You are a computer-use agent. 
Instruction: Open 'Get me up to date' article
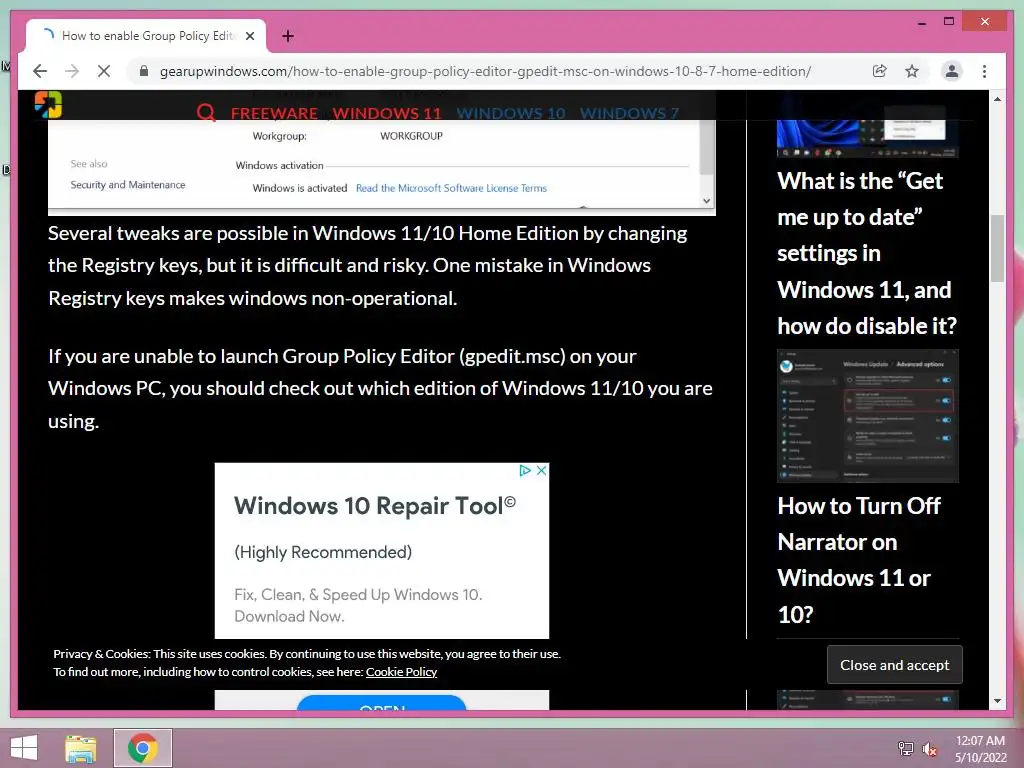point(867,253)
